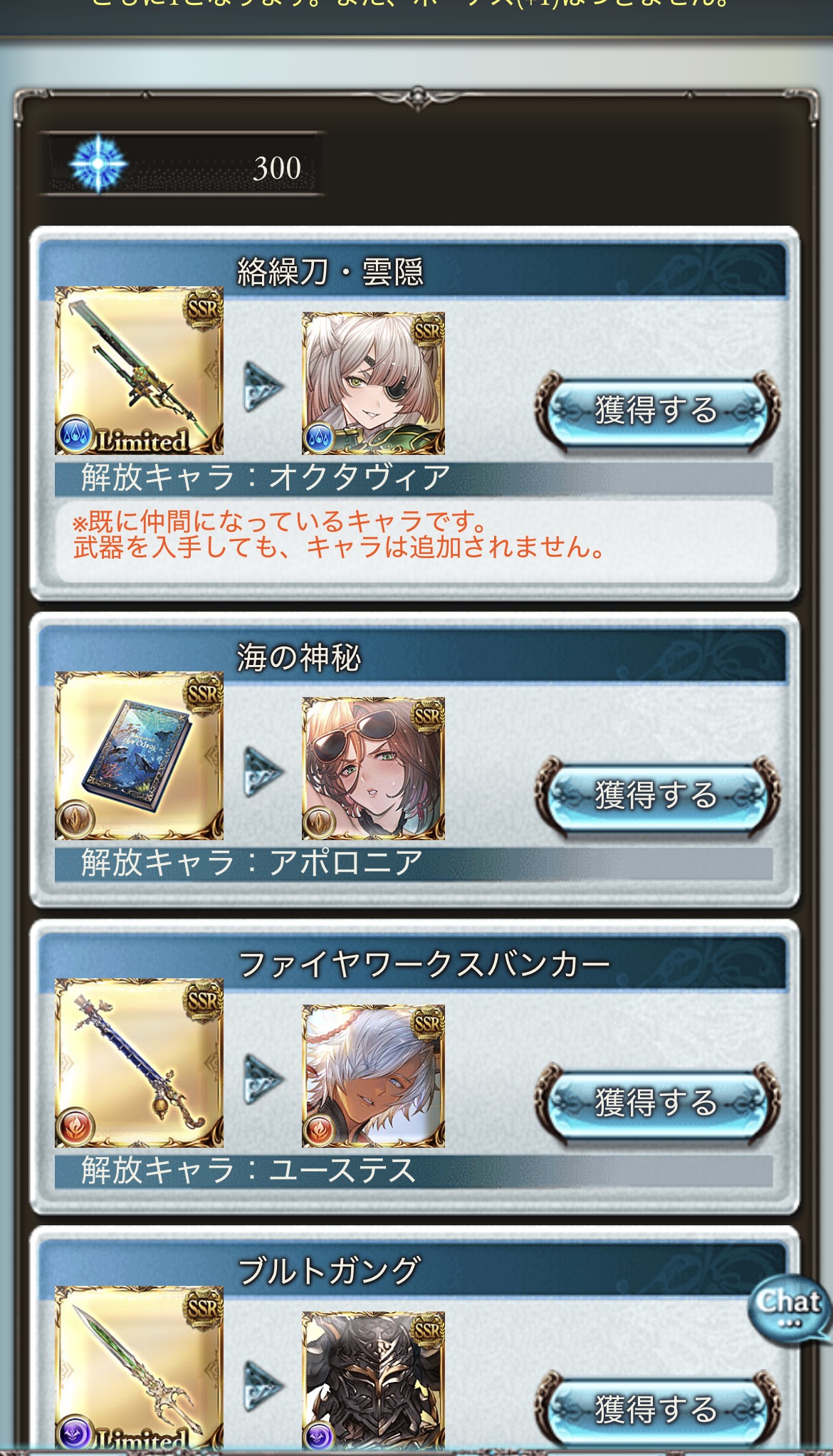Tap the 絡繰刀・雲隠 weapon icon
833x1456 pixels.
[139, 370]
